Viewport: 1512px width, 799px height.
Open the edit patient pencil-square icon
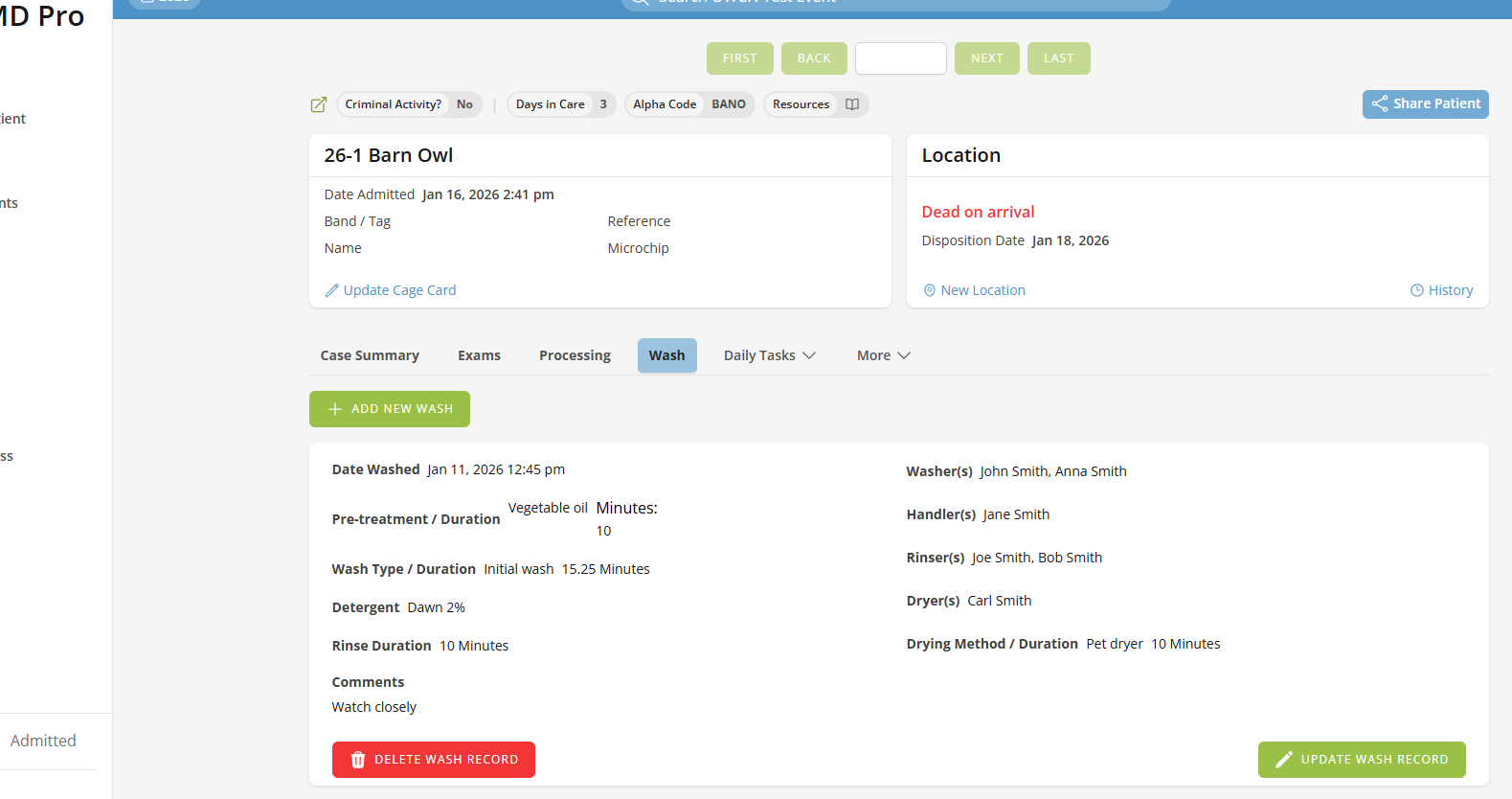pyautogui.click(x=319, y=104)
